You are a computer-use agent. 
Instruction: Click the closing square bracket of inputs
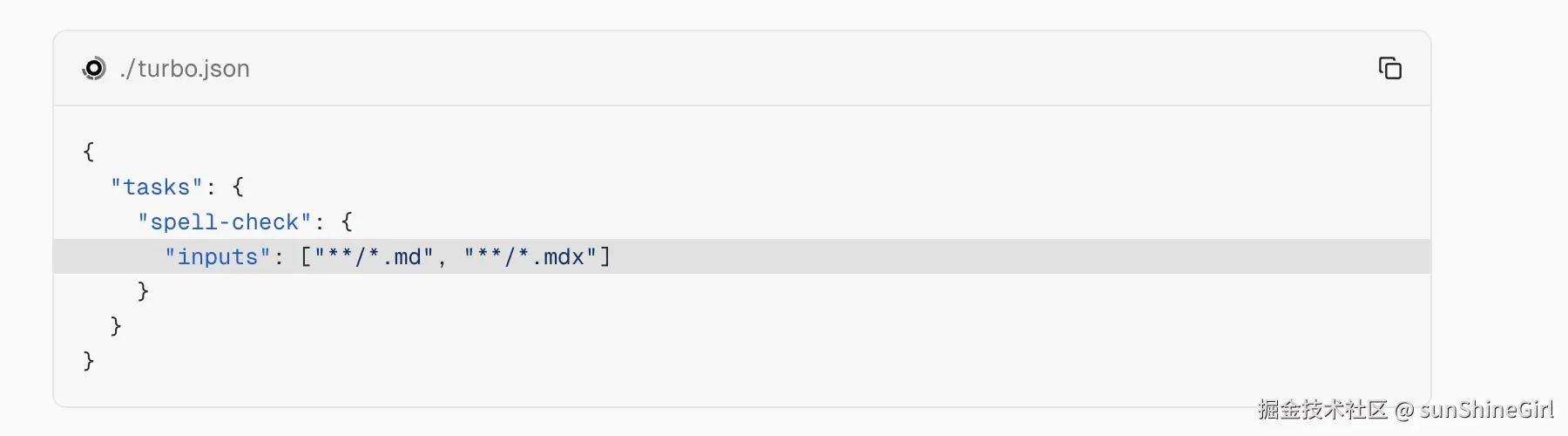click(605, 256)
